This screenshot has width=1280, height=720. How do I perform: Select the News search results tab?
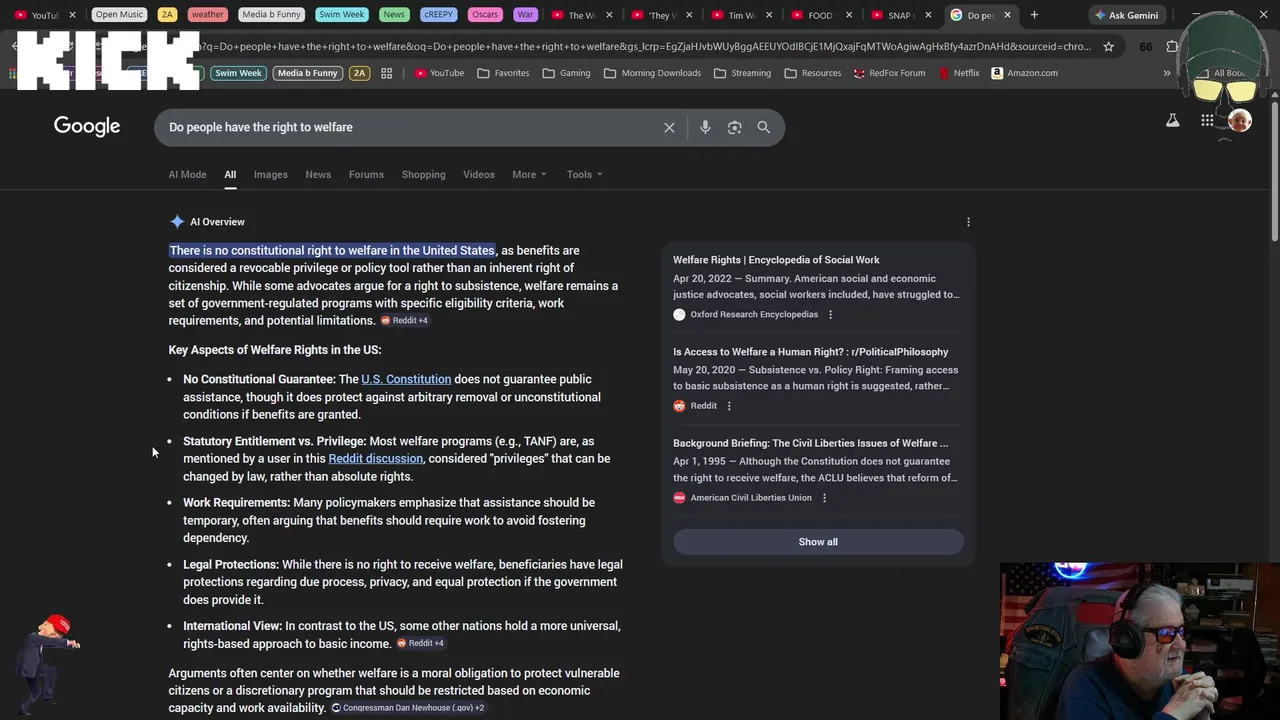(318, 174)
